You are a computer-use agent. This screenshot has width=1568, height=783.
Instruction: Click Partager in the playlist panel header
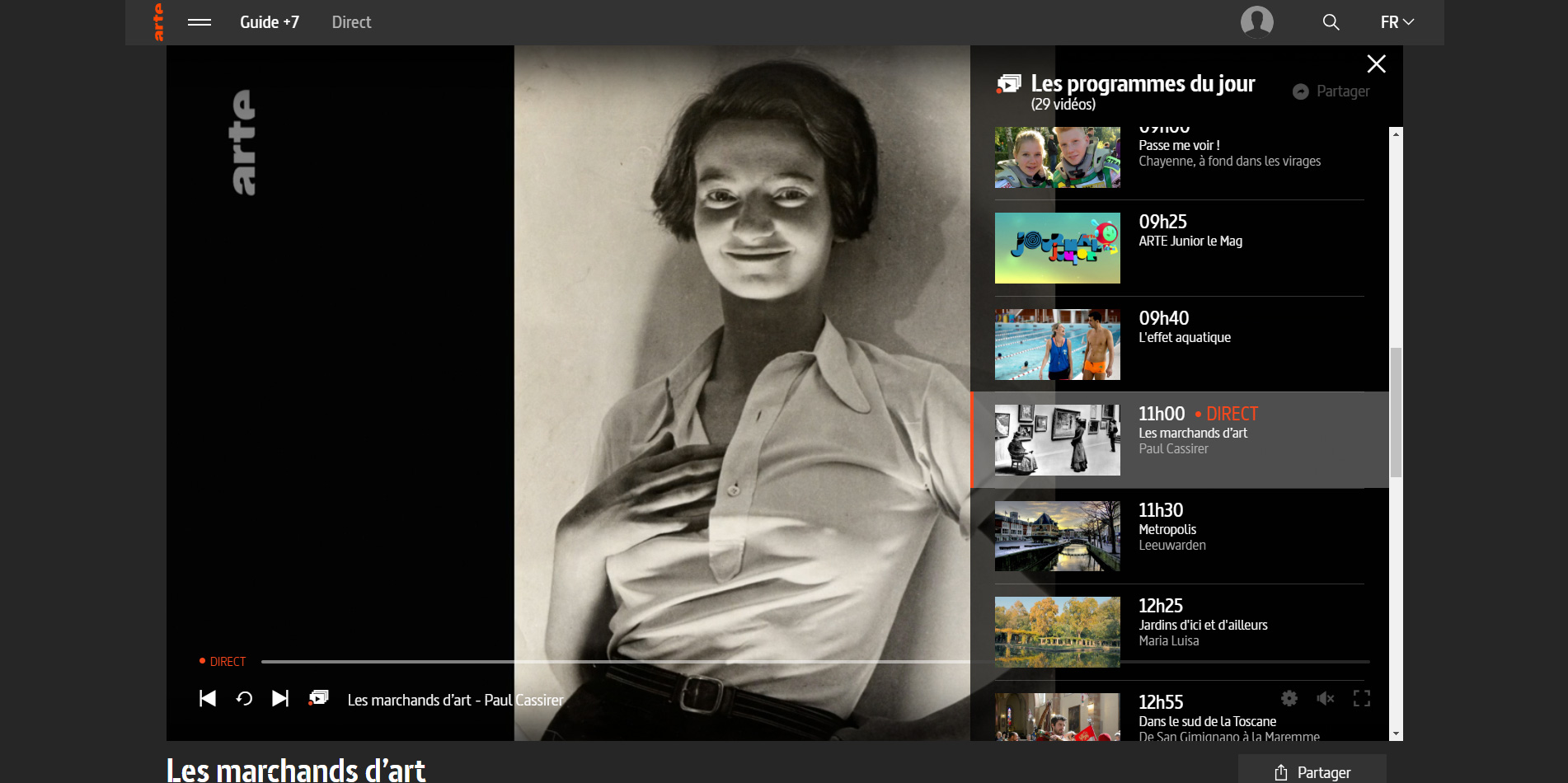click(x=1331, y=91)
